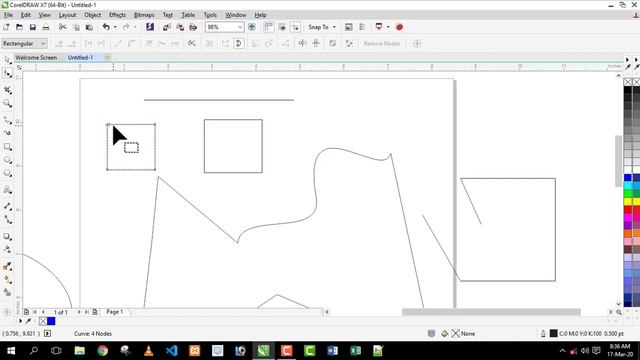Click the Open file icon
The width and height of the screenshot is (640, 360).
pos(19,27)
